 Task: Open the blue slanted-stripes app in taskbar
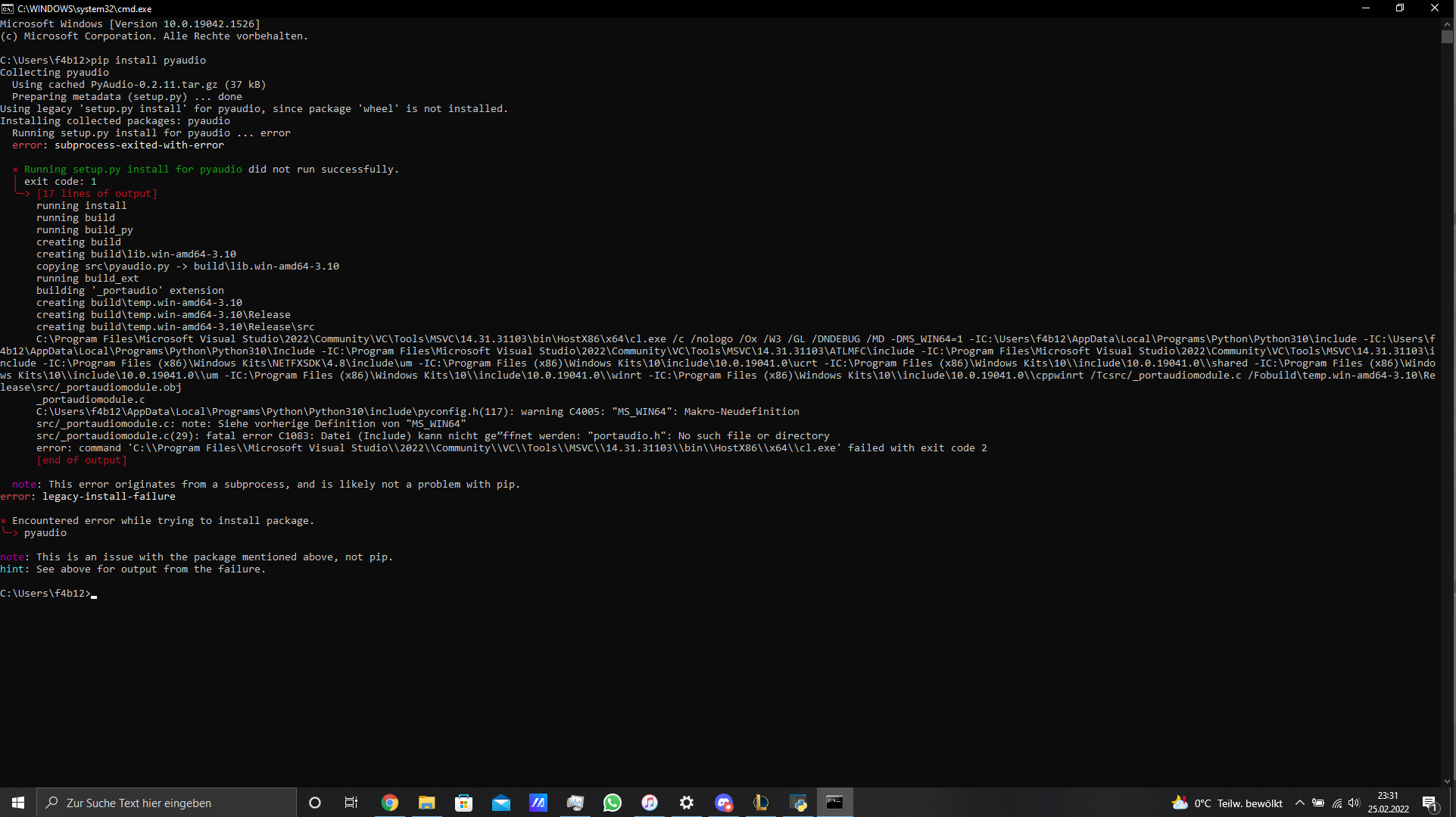tap(538, 803)
